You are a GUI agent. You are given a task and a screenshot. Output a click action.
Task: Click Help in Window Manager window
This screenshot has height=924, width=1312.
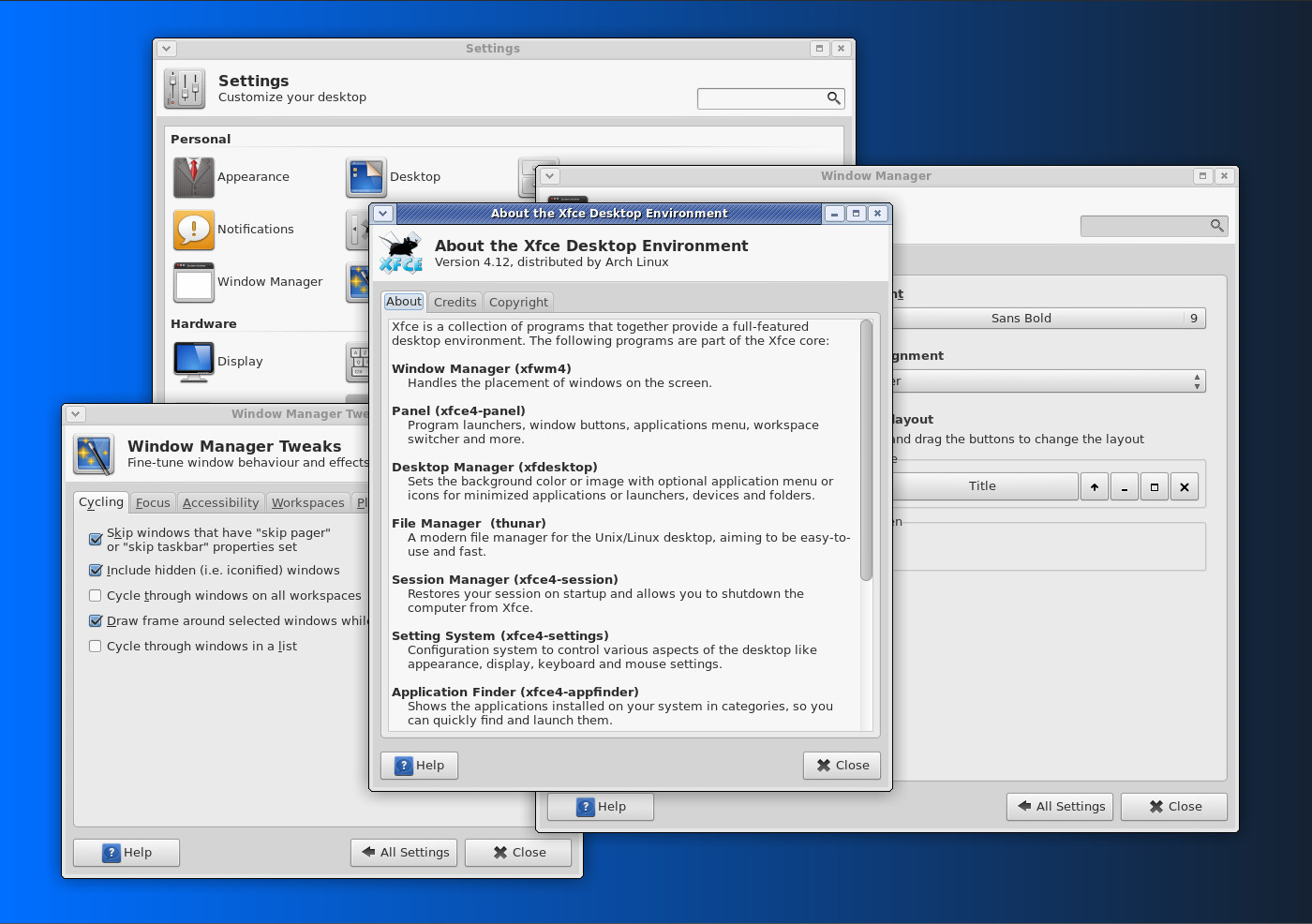[601, 807]
